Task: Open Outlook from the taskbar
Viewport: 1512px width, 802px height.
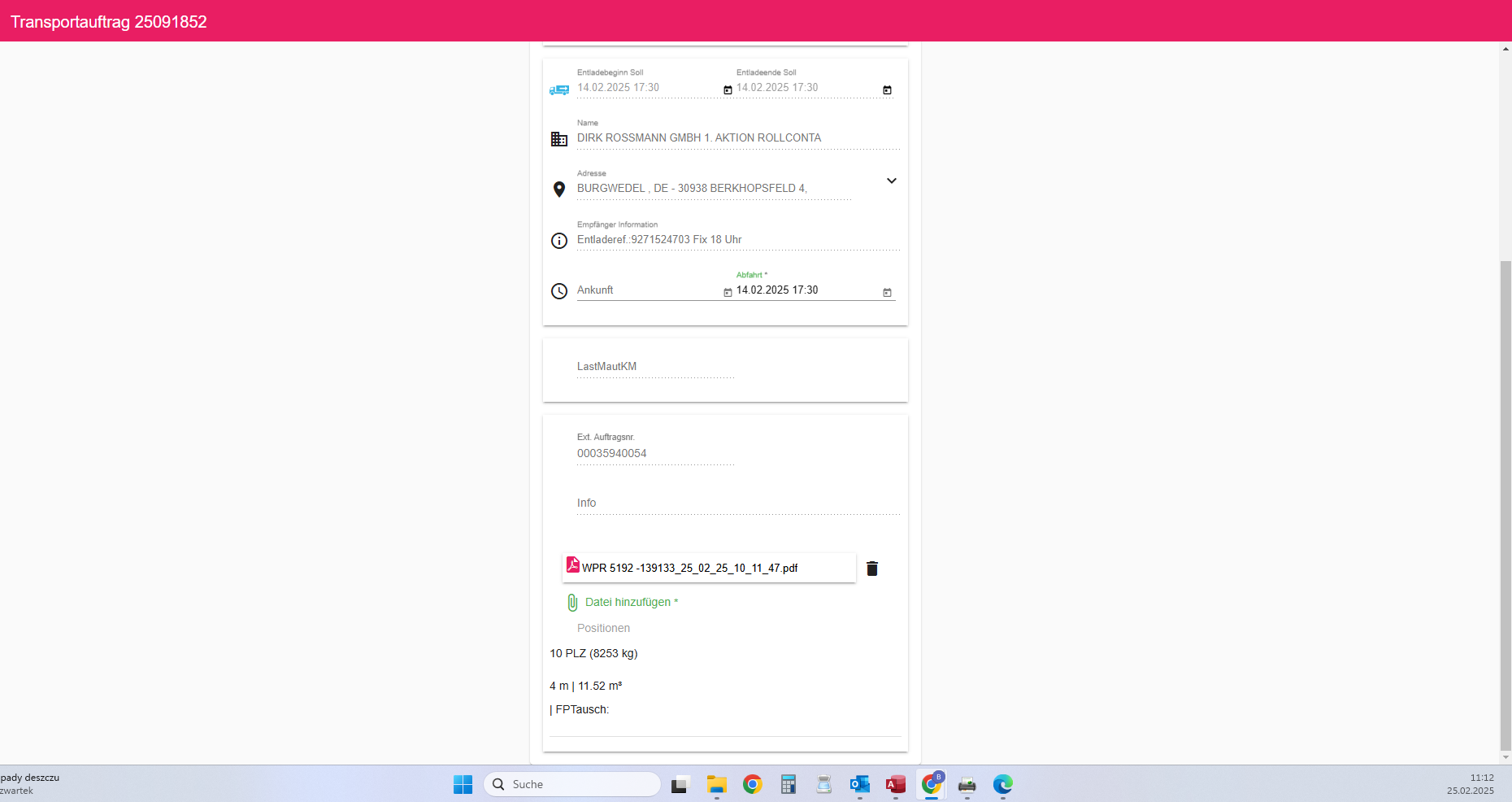Action: pyautogui.click(x=859, y=784)
